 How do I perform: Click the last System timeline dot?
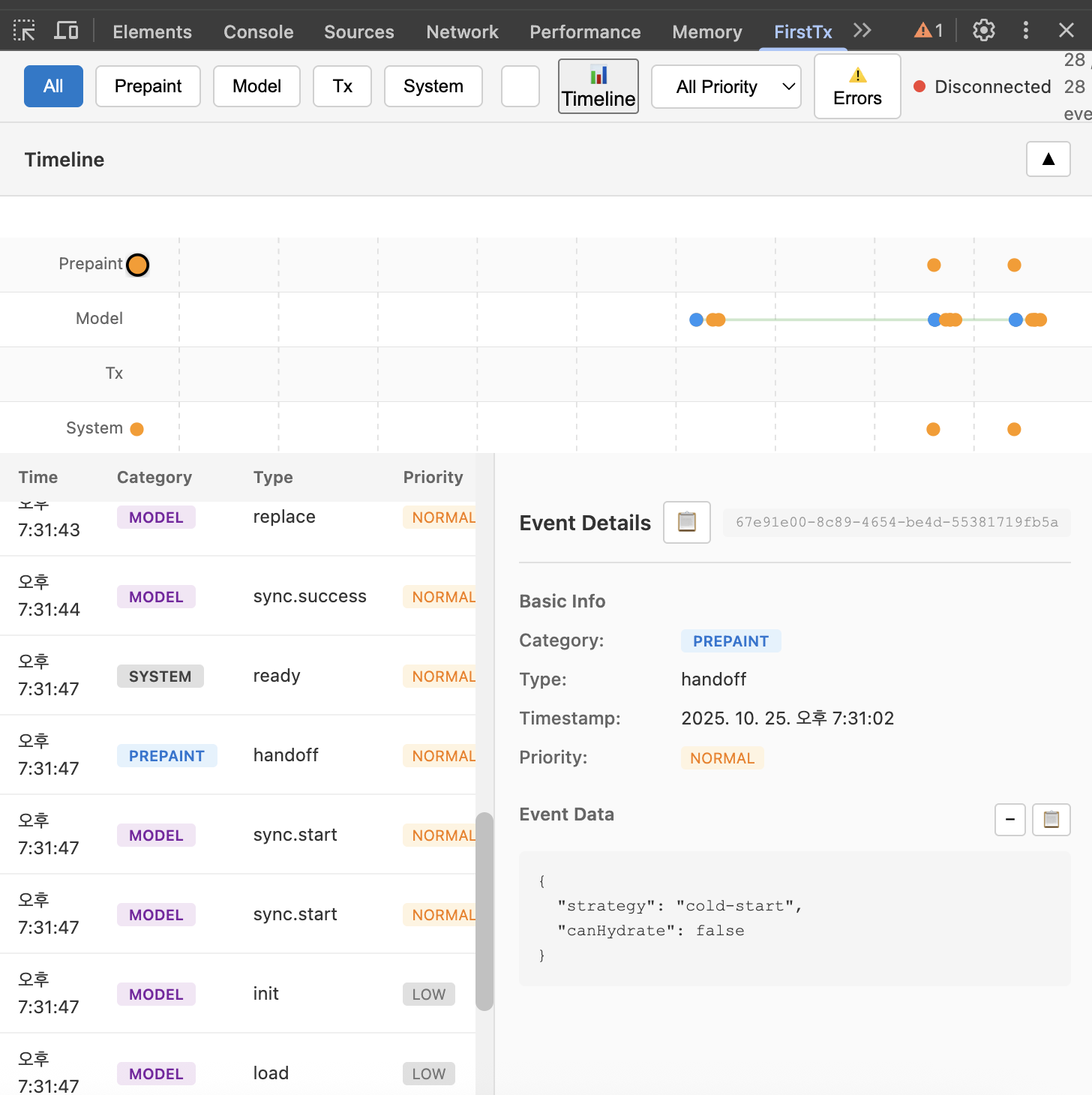pyautogui.click(x=1014, y=429)
